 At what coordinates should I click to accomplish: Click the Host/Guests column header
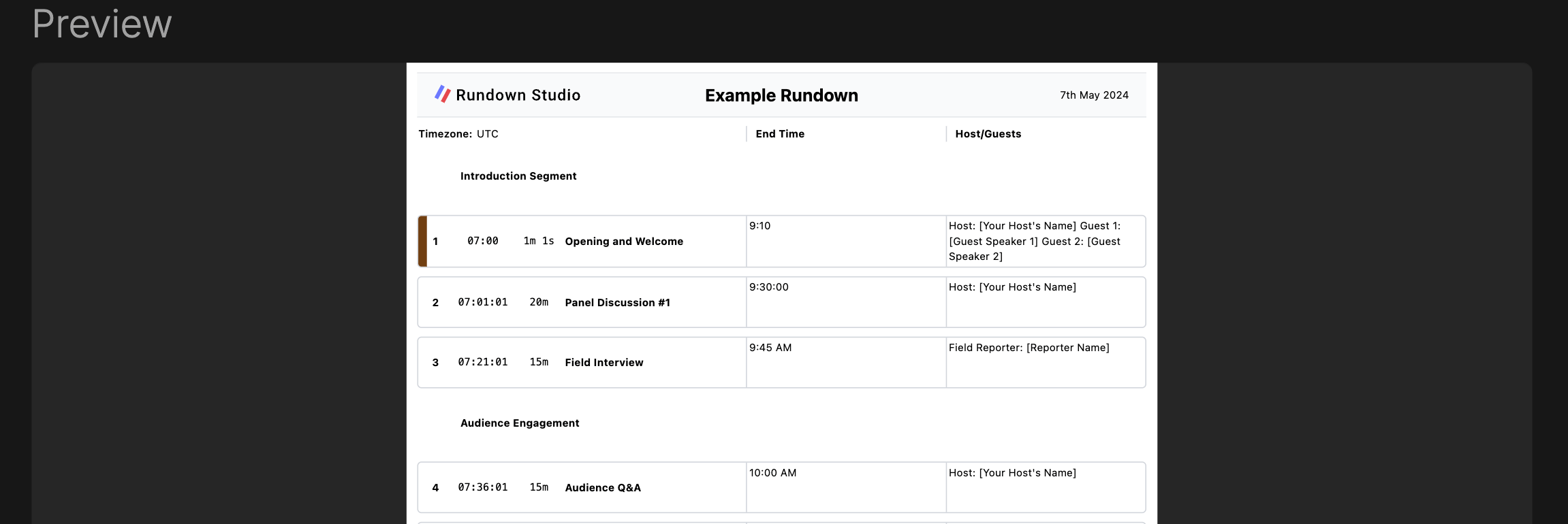[x=988, y=134]
